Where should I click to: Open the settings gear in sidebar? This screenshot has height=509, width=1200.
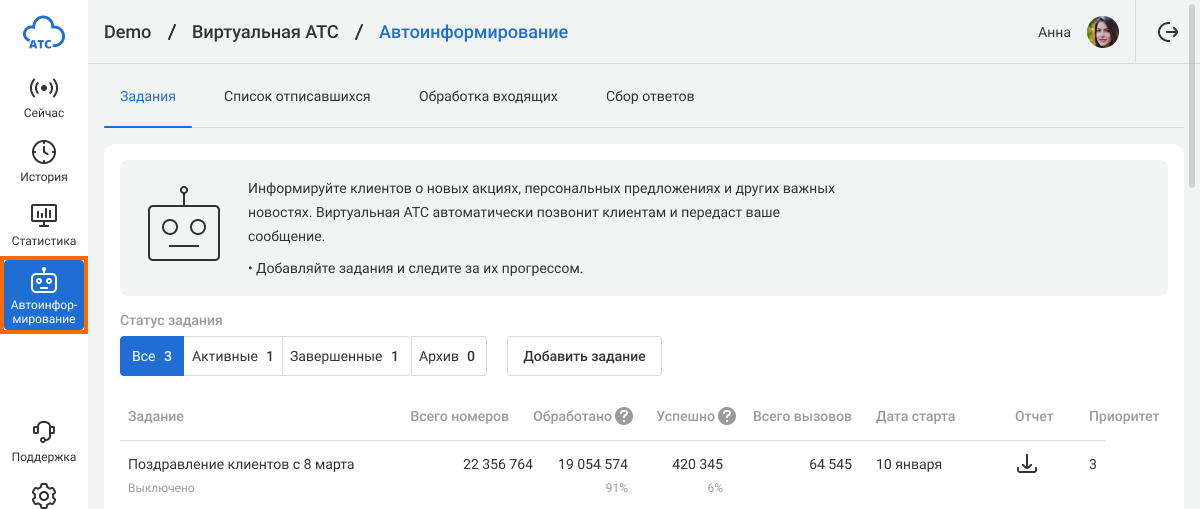(x=44, y=495)
